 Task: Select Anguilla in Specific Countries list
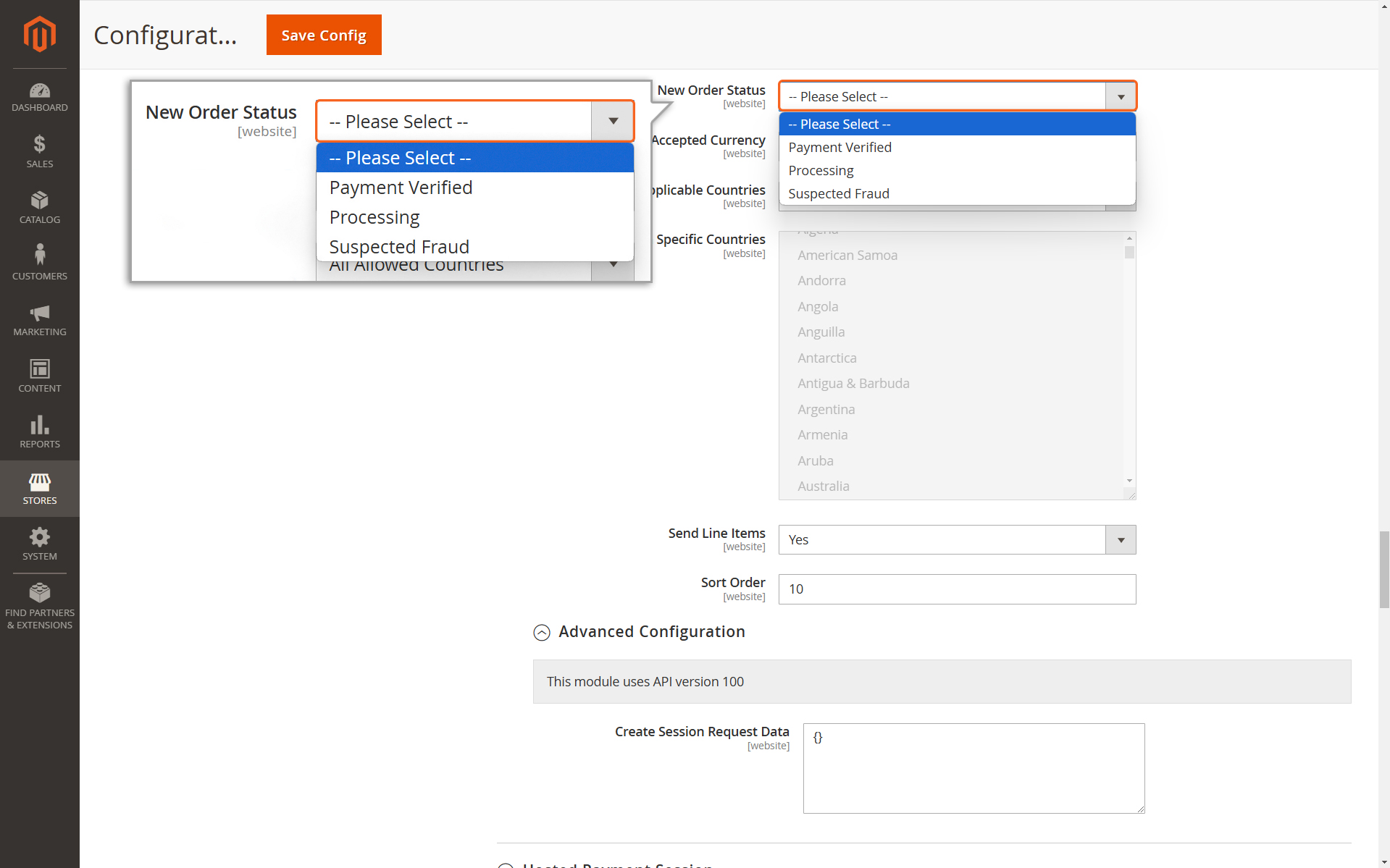coord(821,332)
